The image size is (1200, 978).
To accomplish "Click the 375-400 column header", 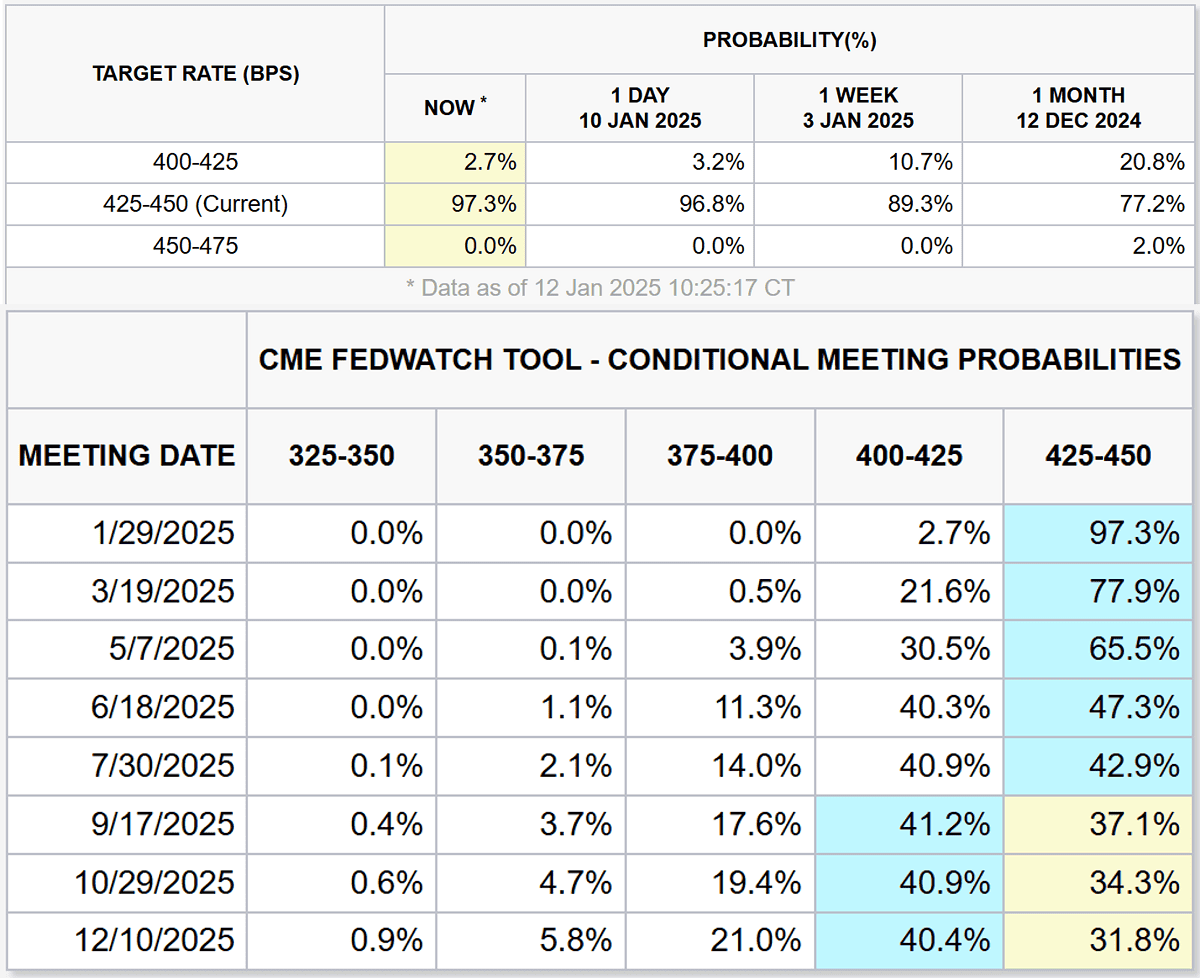I will pos(720,456).
